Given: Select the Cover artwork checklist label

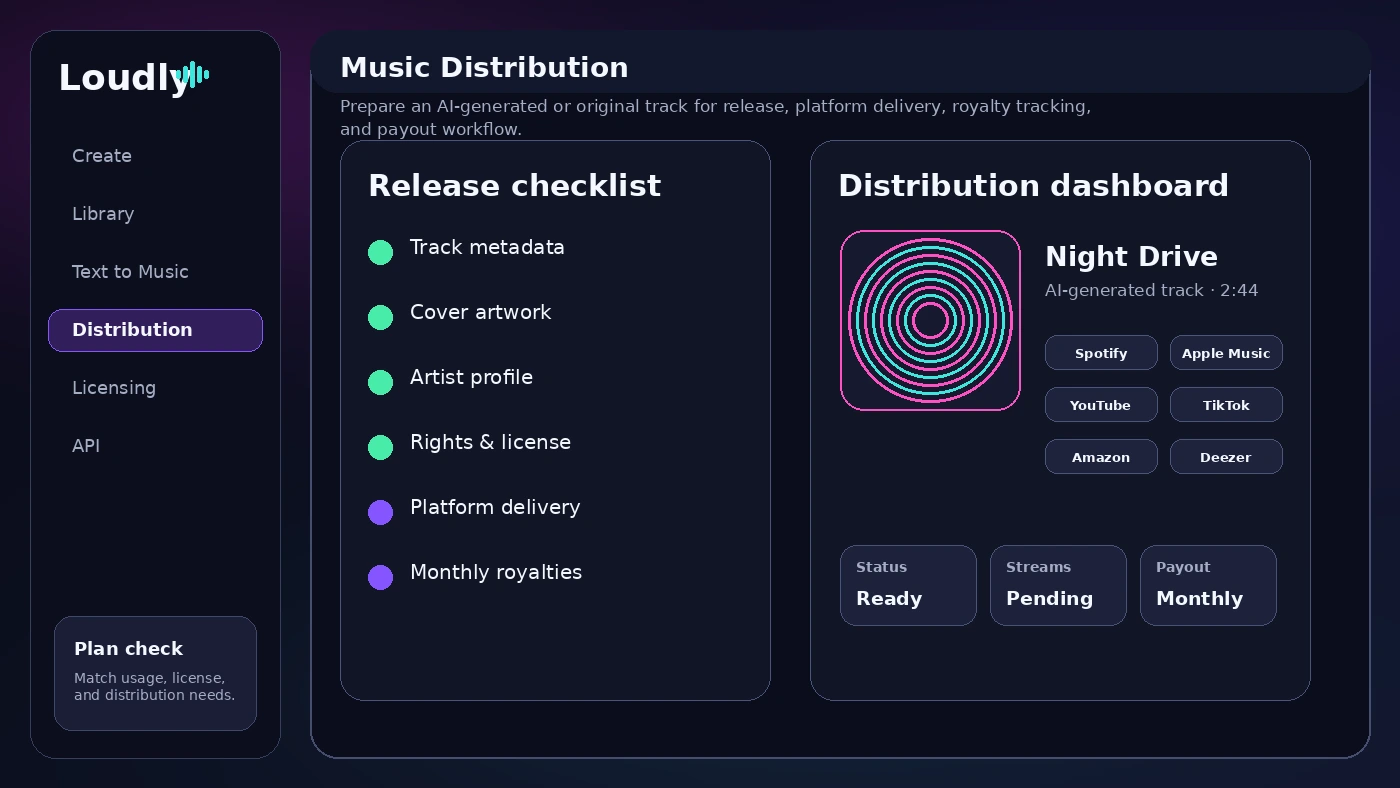Looking at the screenshot, I should (480, 312).
